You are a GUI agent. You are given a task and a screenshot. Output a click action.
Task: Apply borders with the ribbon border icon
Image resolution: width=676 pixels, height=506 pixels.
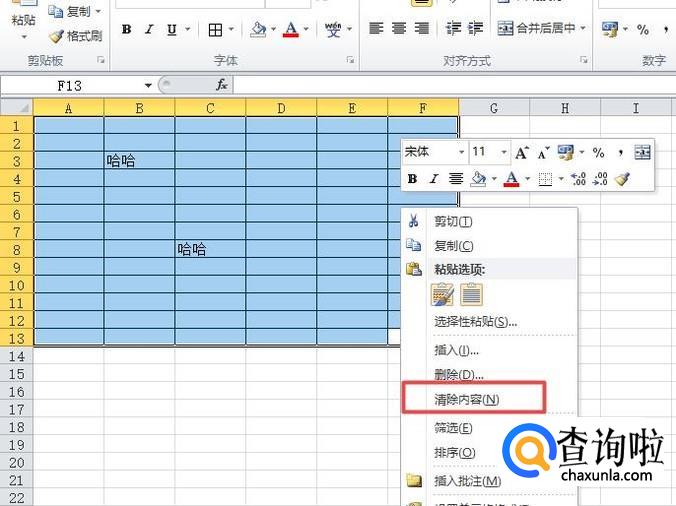point(215,30)
